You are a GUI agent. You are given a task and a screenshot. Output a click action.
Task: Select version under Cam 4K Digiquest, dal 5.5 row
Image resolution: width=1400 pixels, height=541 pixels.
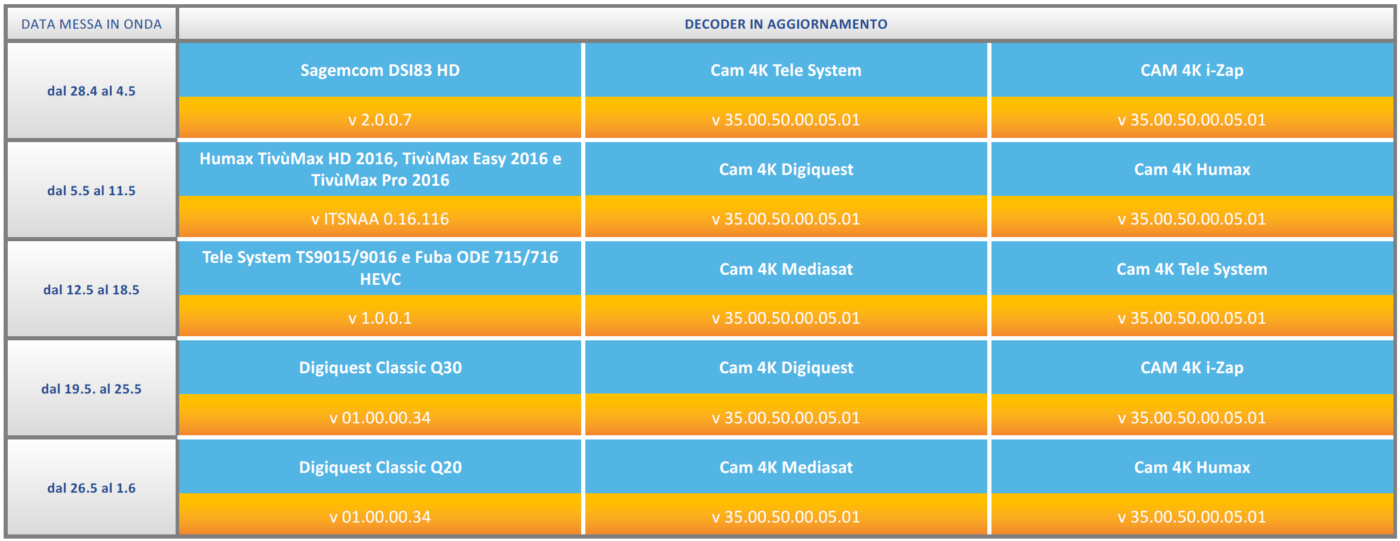coord(786,217)
